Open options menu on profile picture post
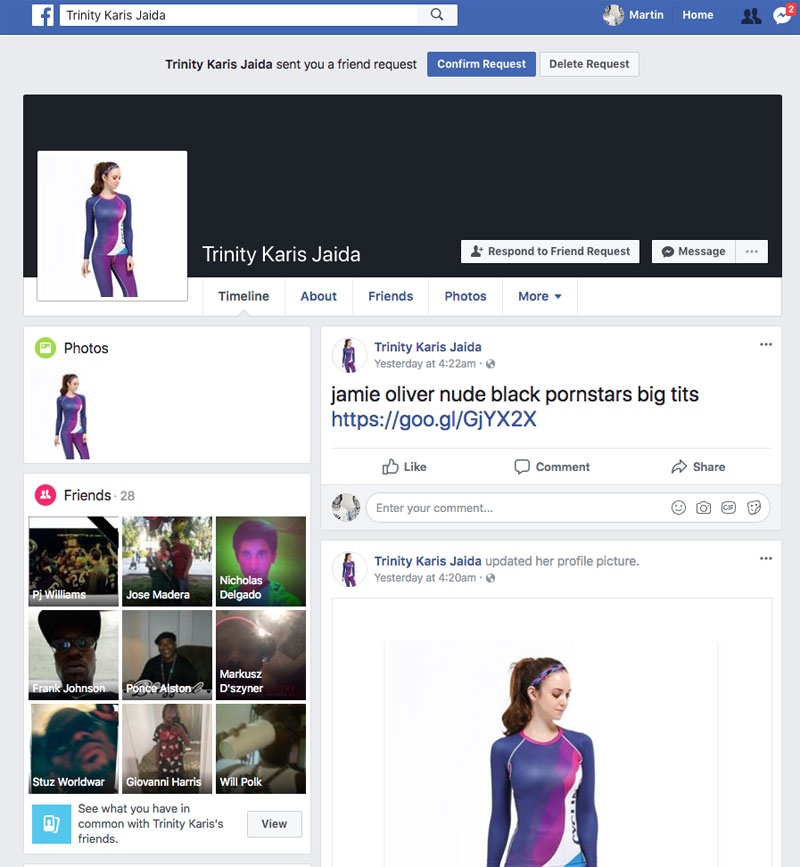 766,559
